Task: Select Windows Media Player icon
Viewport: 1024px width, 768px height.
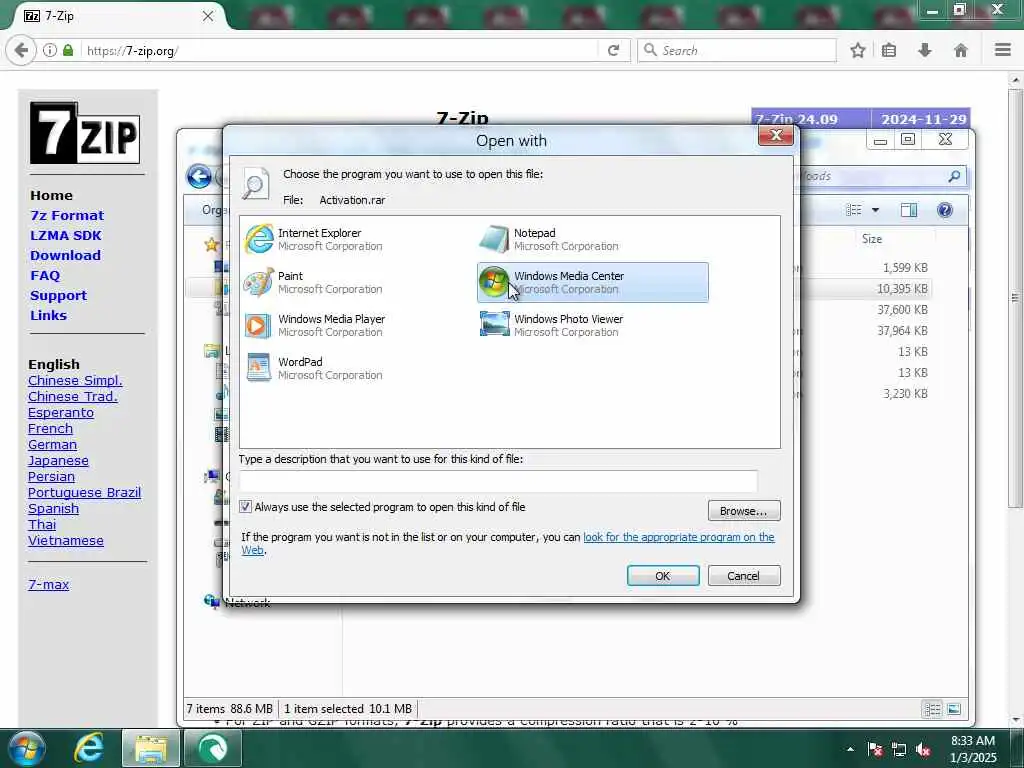Action: [258, 325]
